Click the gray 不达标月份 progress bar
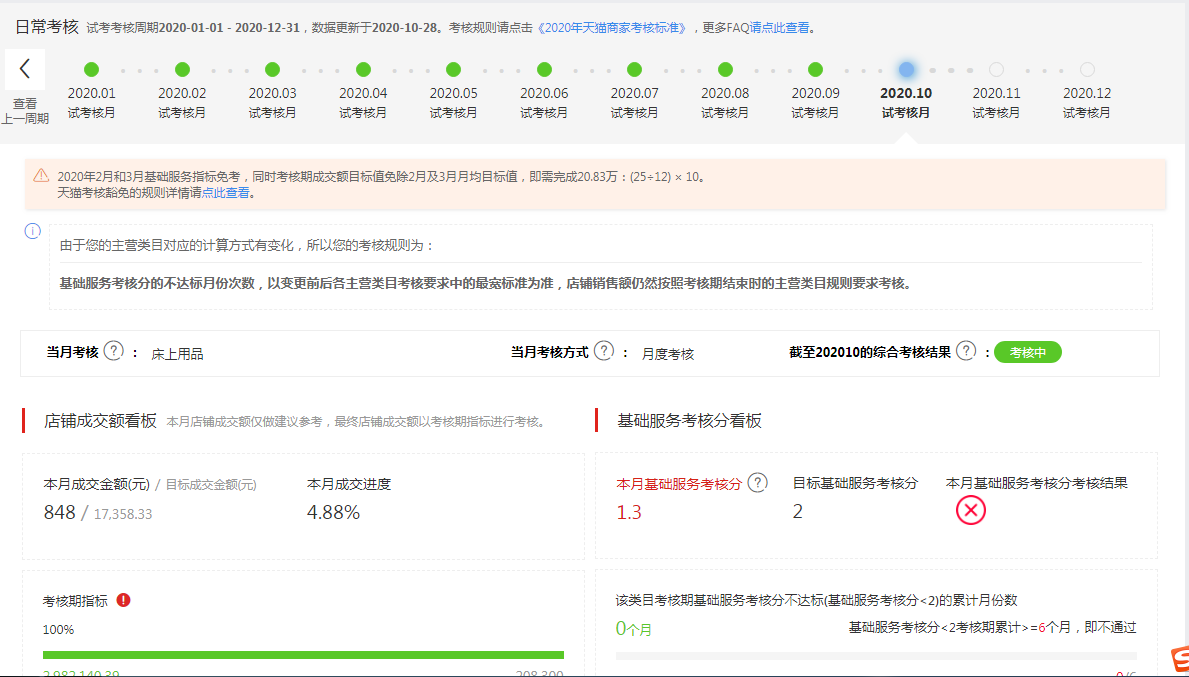Image resolution: width=1189 pixels, height=677 pixels. point(876,656)
